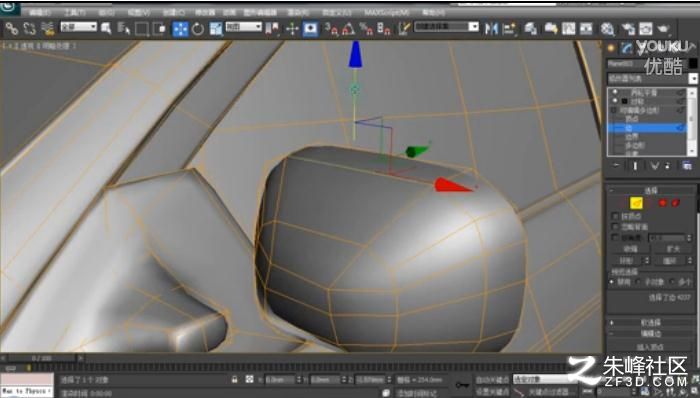Open the Render Setup icon

pos(628,29)
